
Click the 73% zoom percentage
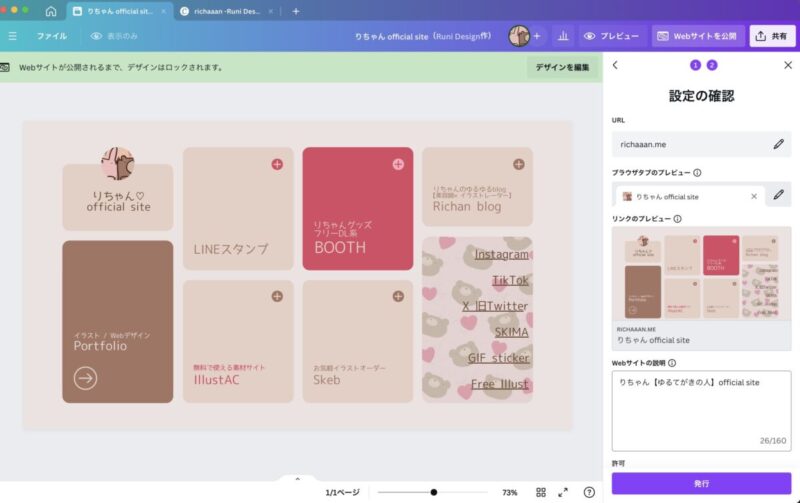pos(509,493)
